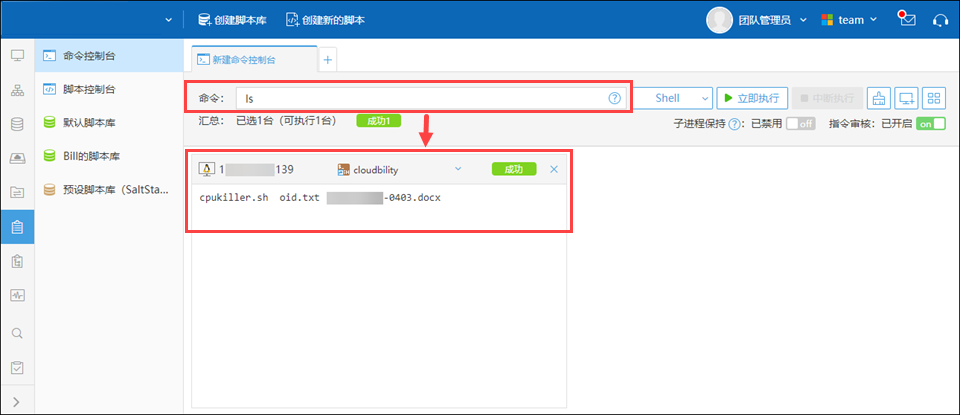Click the 成功1 summary badge
Viewport: 960px width, 415px height.
click(378, 121)
